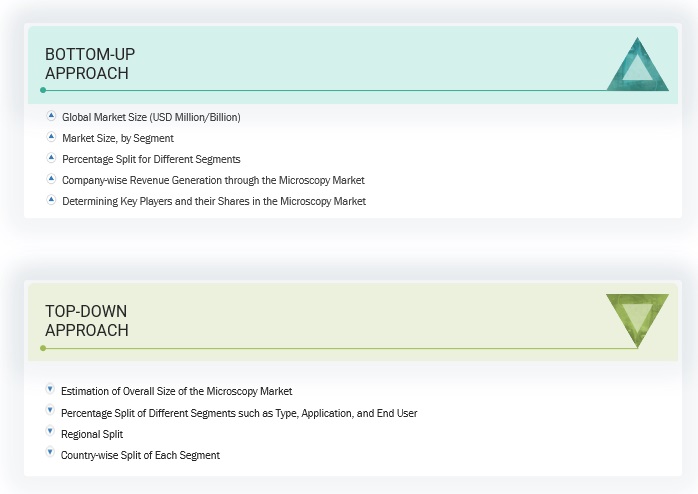This screenshot has width=698, height=494.
Task: Click the large green down triangle icon
Action: 637,317
